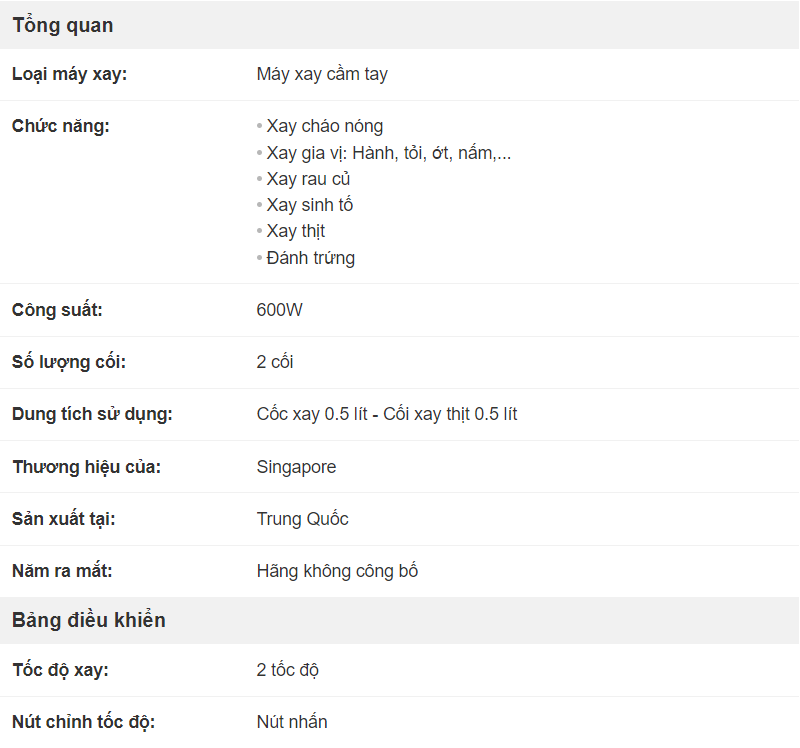Click the Singapore brand origin value
The width and height of the screenshot is (800, 748).
(x=296, y=467)
